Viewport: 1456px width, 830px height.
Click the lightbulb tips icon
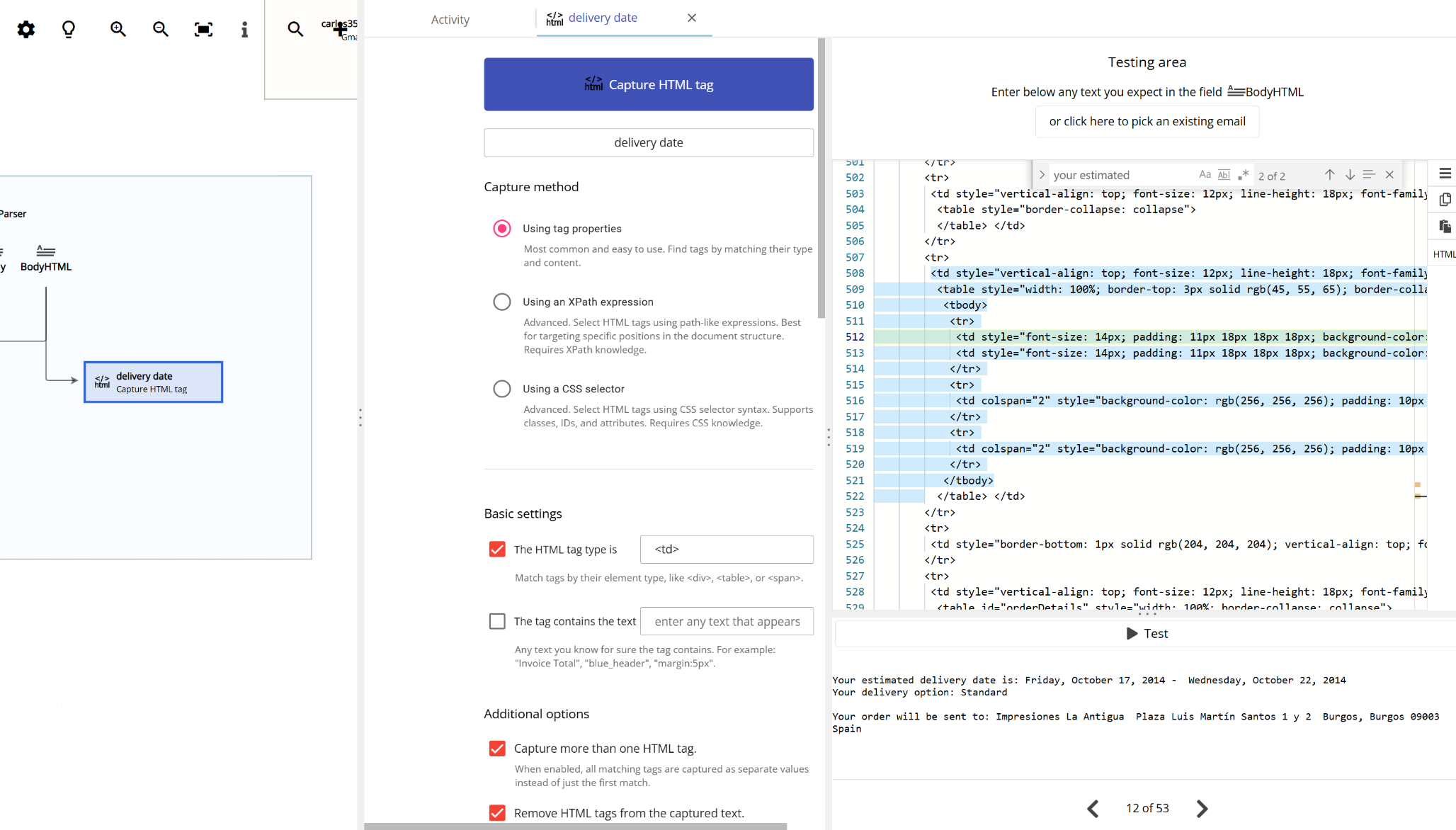pyautogui.click(x=68, y=29)
